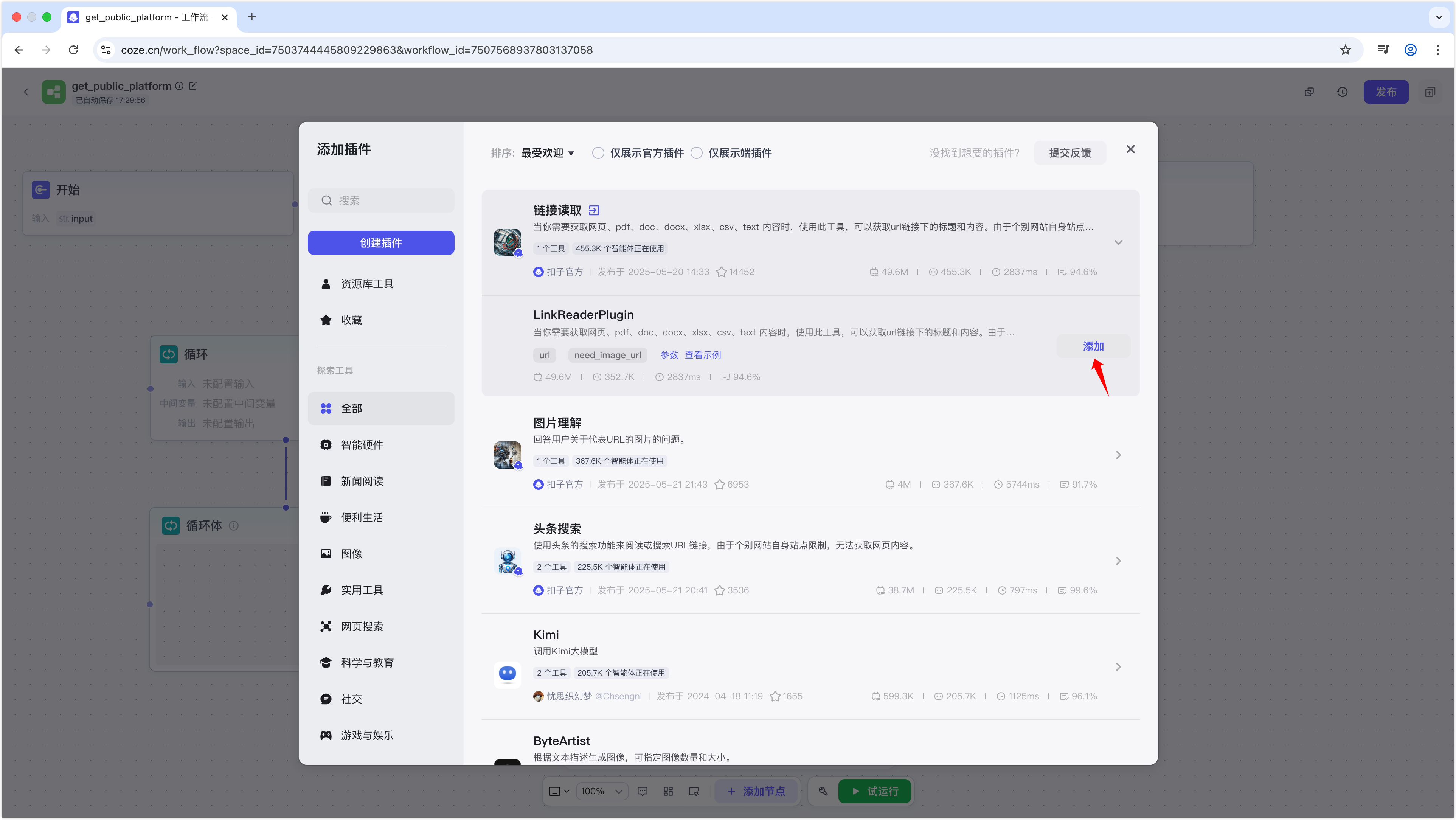The height and width of the screenshot is (820, 1456).
Task: Select 智能硬件 category in sidebar
Action: (x=362, y=445)
